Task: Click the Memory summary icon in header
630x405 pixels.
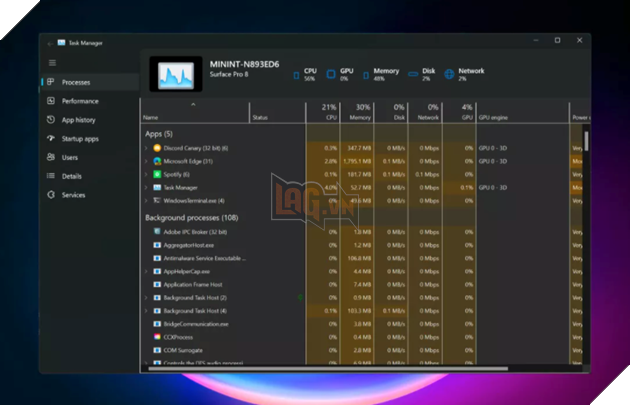Action: click(x=366, y=76)
